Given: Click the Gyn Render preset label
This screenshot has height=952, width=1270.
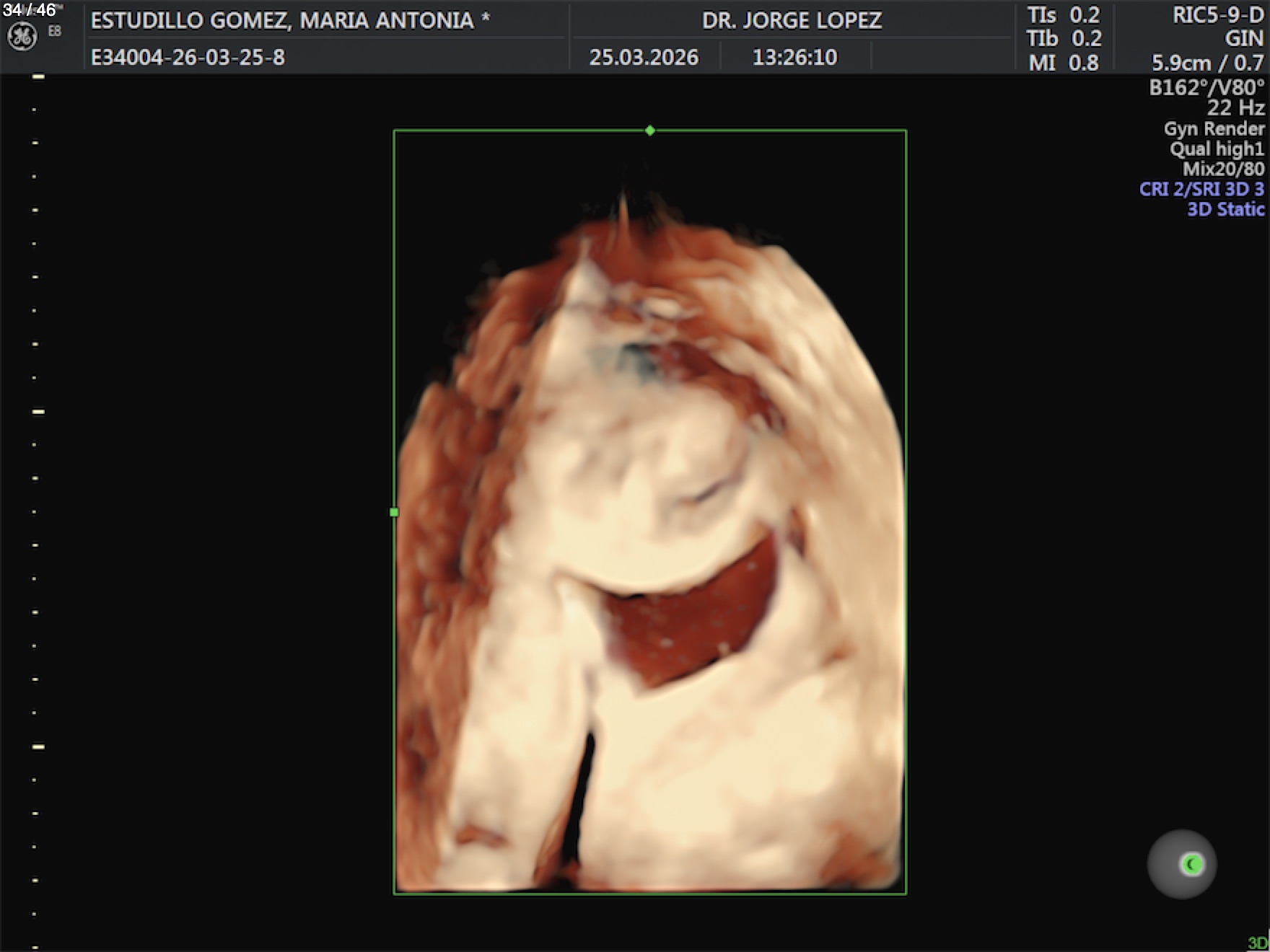Looking at the screenshot, I should [x=1214, y=129].
